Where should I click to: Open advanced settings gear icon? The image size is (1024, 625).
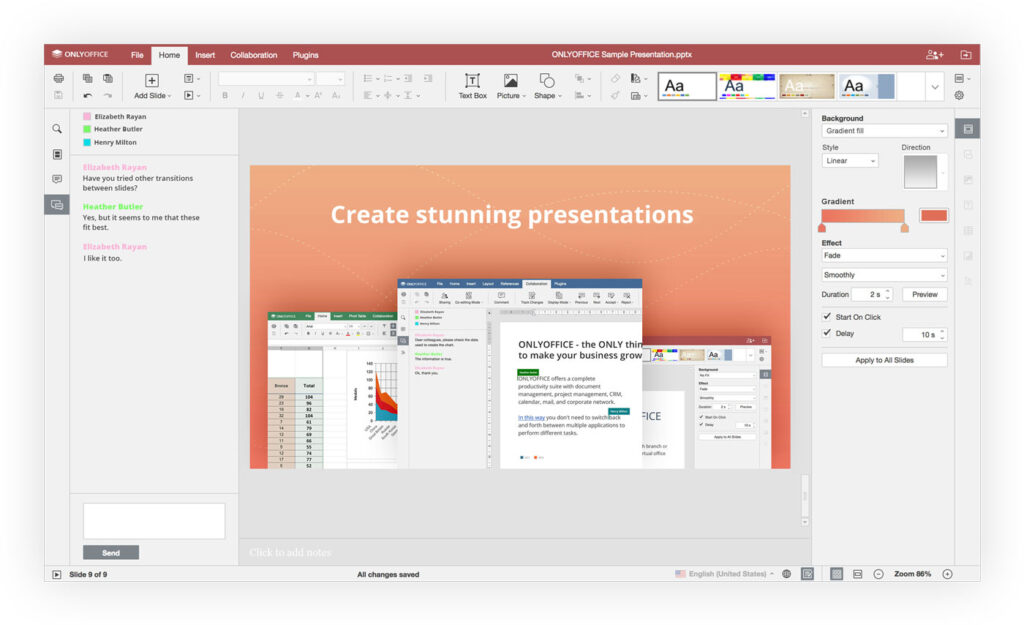959,96
